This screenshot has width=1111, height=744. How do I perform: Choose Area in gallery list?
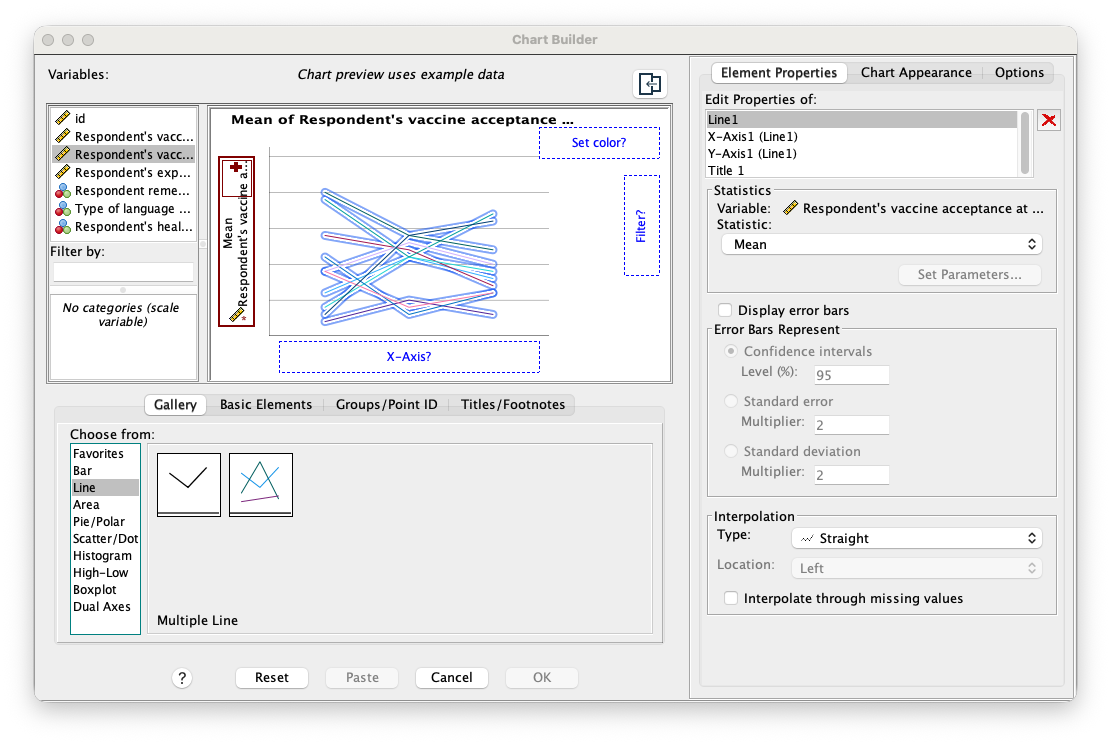click(105, 505)
